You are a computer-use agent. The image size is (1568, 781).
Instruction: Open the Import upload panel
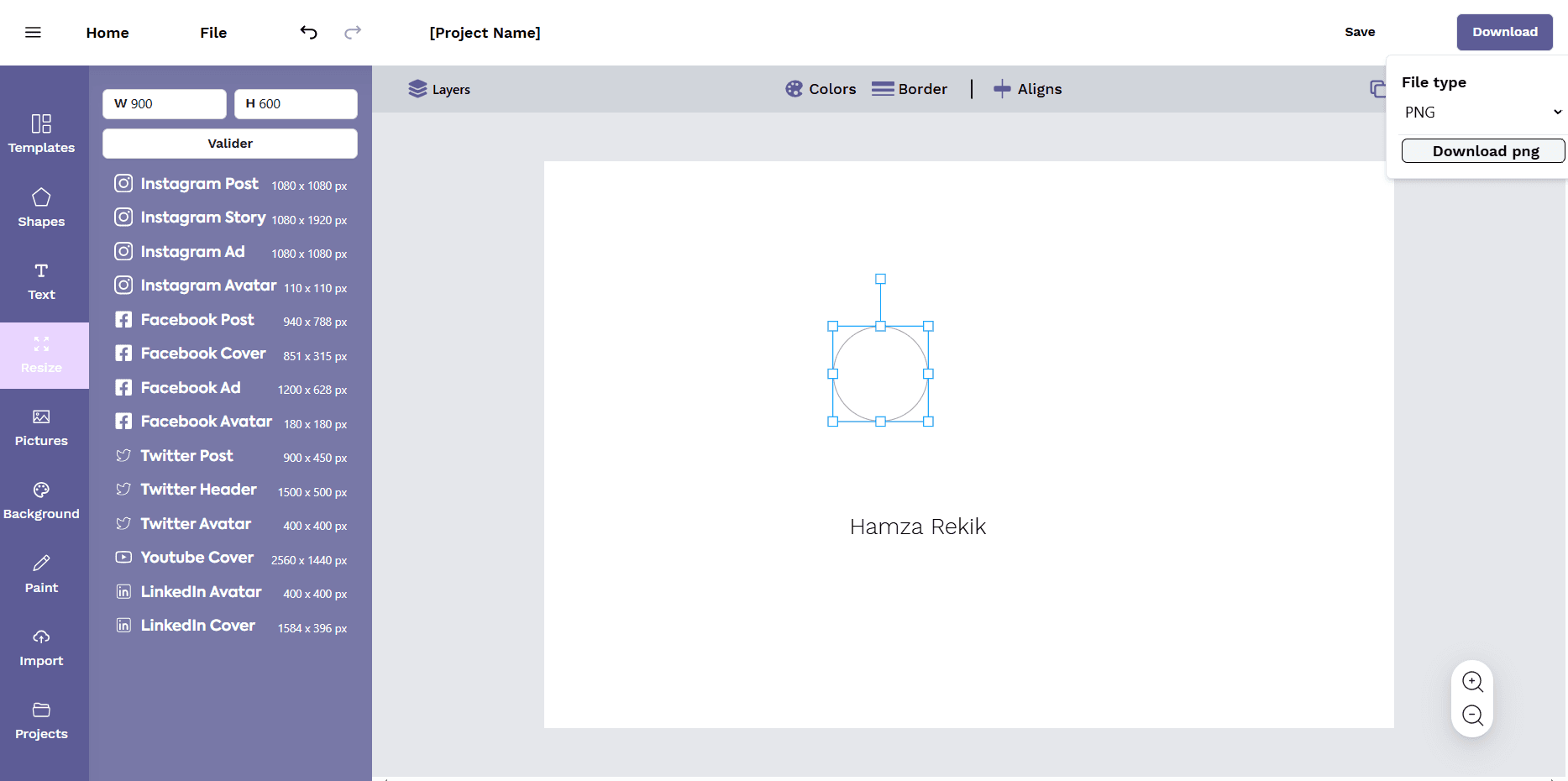[41, 647]
